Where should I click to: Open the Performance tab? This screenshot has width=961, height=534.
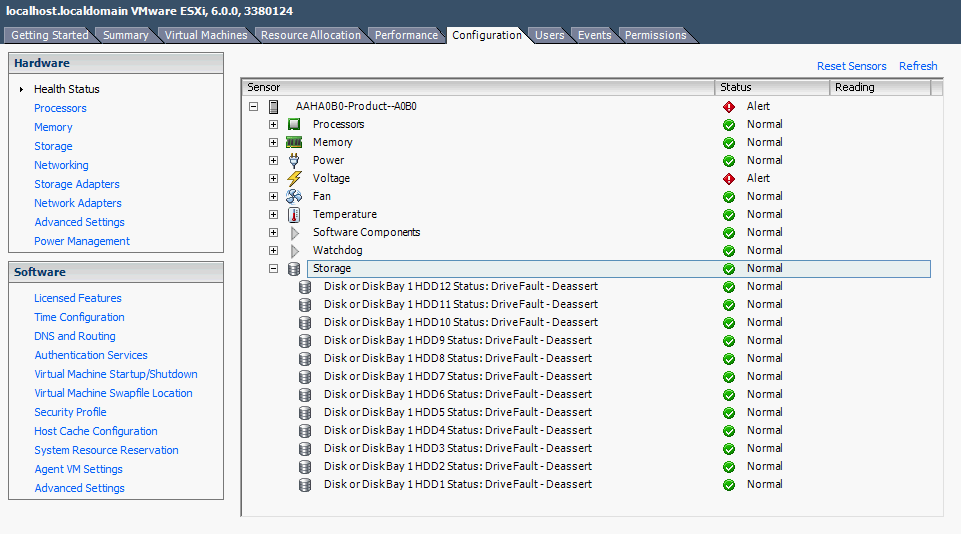point(406,36)
